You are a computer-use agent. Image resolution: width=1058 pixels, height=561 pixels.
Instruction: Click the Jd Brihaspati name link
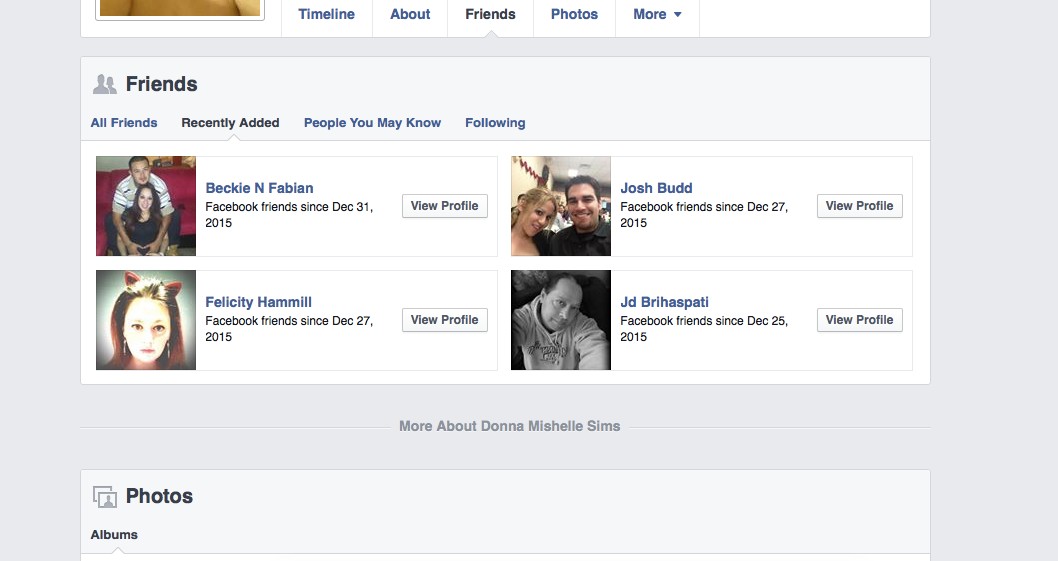[x=665, y=302]
